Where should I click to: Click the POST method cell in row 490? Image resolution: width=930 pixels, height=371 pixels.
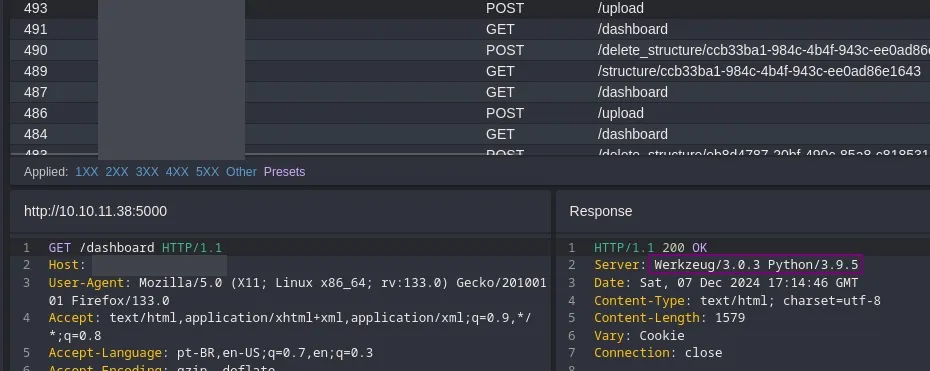pos(505,50)
